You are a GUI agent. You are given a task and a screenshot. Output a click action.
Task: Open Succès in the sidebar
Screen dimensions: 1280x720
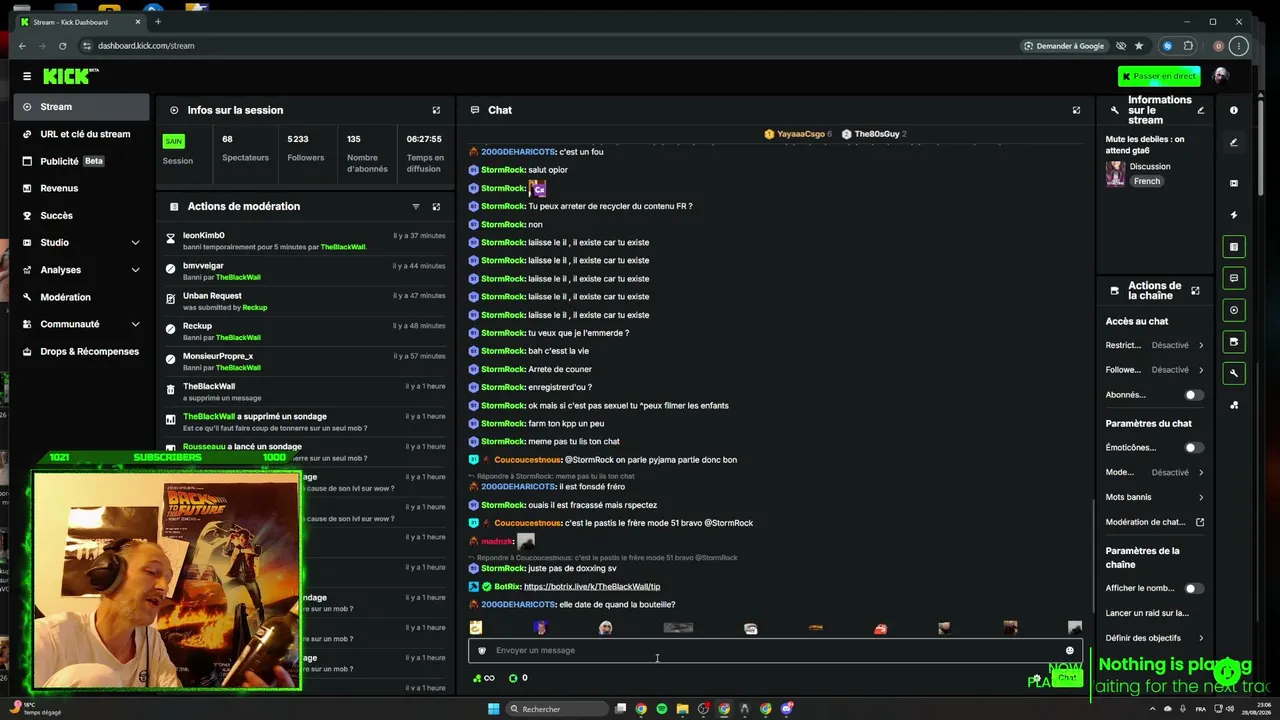(82, 215)
